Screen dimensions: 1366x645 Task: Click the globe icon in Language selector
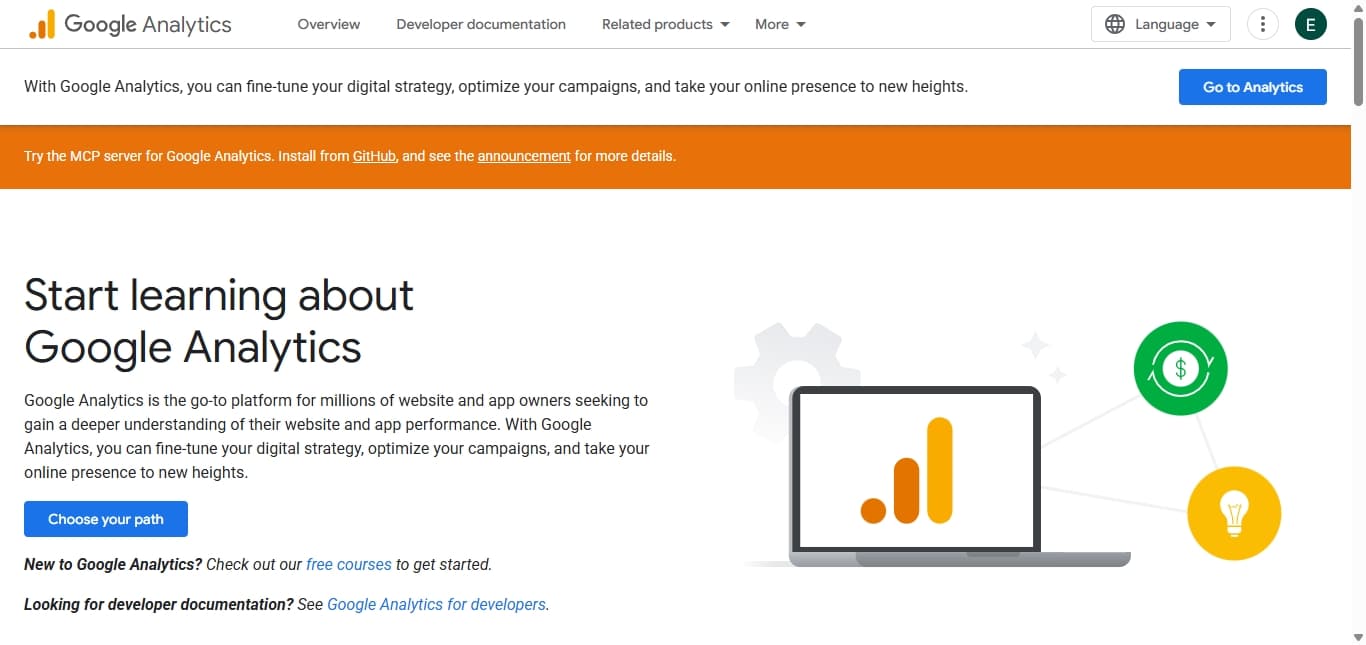tap(1115, 24)
